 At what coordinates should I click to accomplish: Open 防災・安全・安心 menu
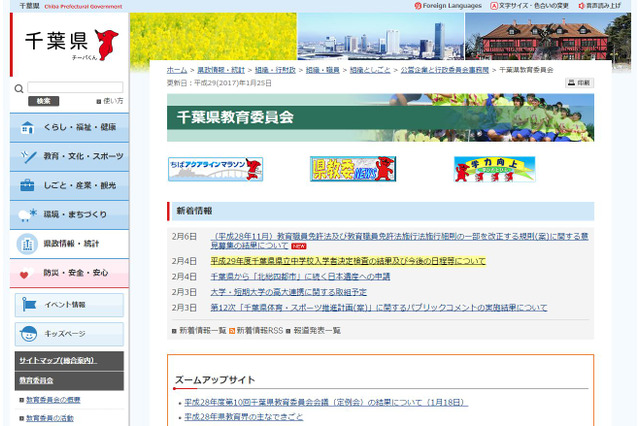click(69, 273)
